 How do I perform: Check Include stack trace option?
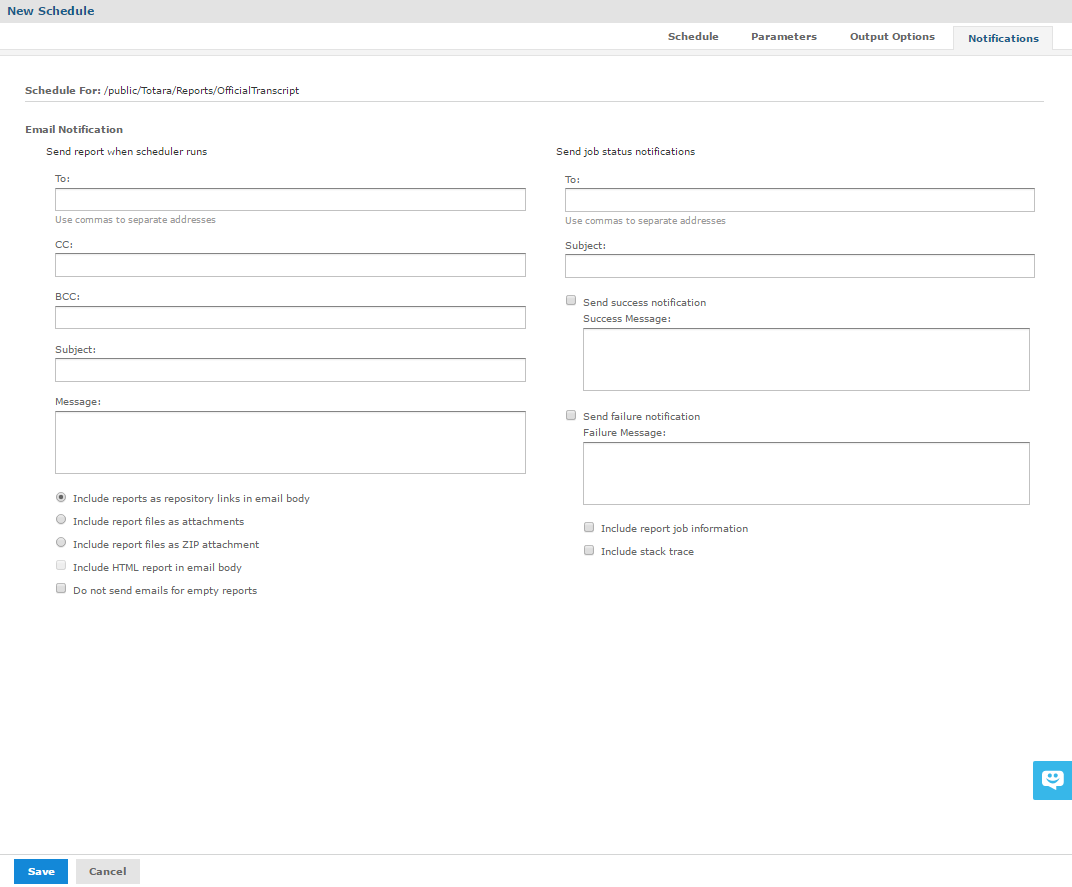589,550
